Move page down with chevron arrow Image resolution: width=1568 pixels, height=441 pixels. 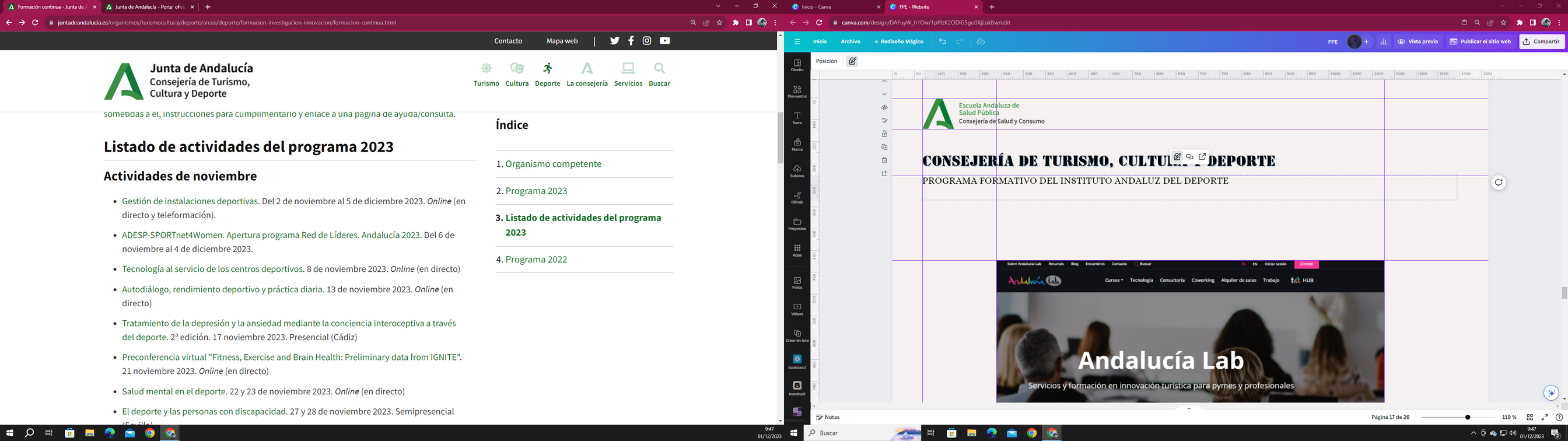pyautogui.click(x=884, y=94)
